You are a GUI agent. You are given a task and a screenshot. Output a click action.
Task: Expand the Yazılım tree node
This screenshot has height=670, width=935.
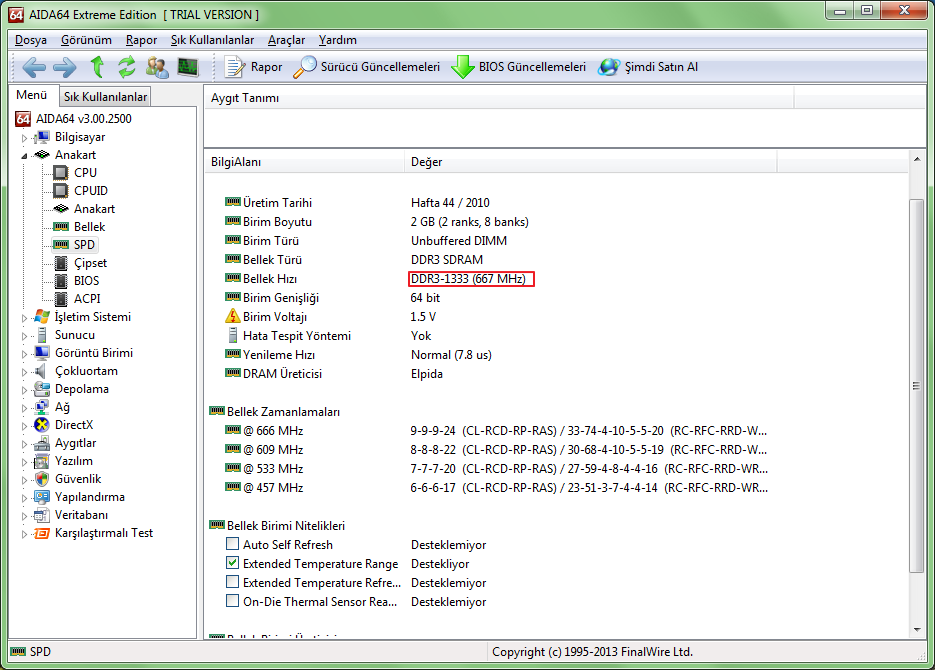point(24,461)
